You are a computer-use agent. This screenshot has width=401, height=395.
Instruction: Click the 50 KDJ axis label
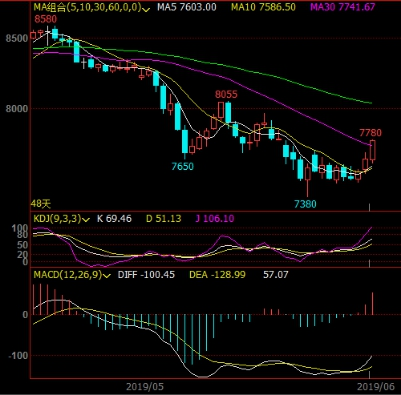point(23,245)
